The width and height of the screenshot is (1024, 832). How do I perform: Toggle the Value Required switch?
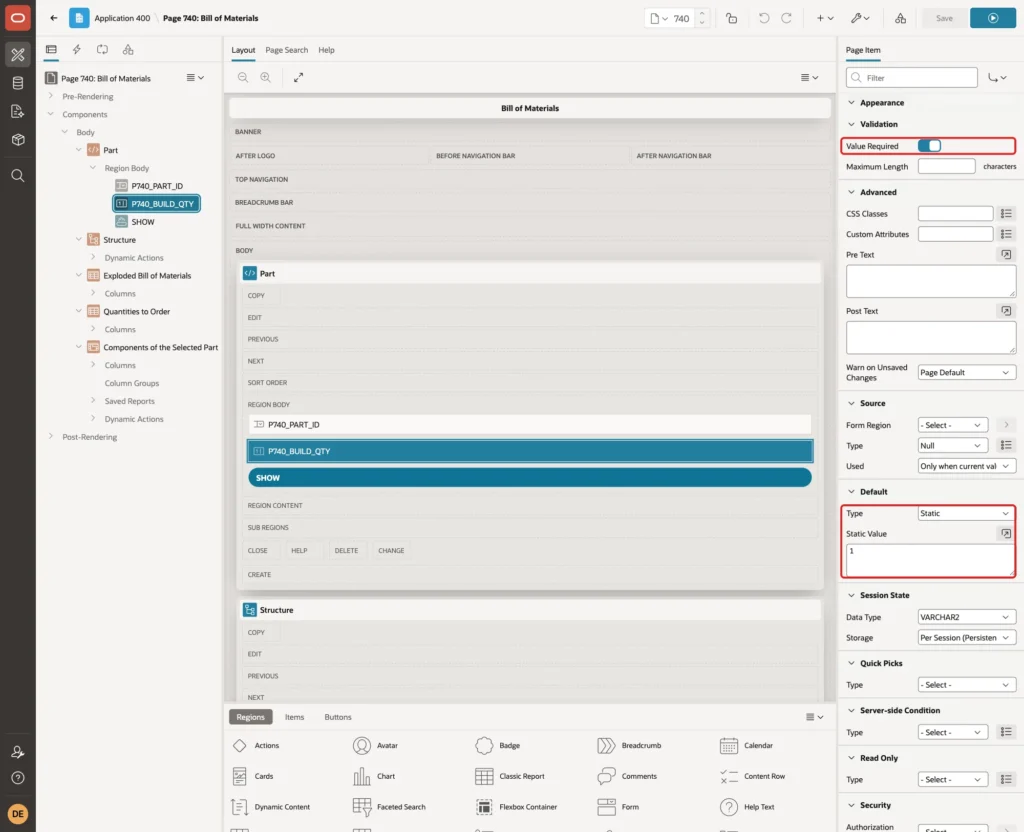click(929, 146)
